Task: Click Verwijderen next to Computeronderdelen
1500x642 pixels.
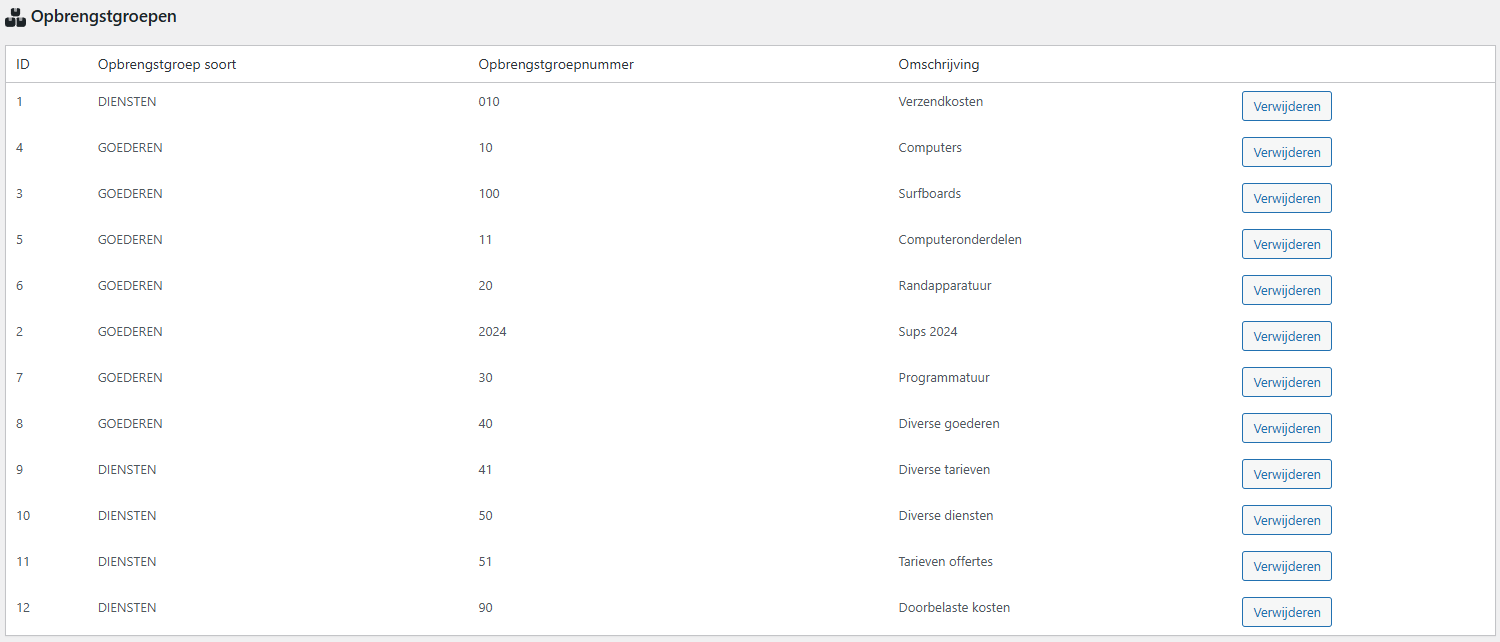Action: click(1286, 244)
